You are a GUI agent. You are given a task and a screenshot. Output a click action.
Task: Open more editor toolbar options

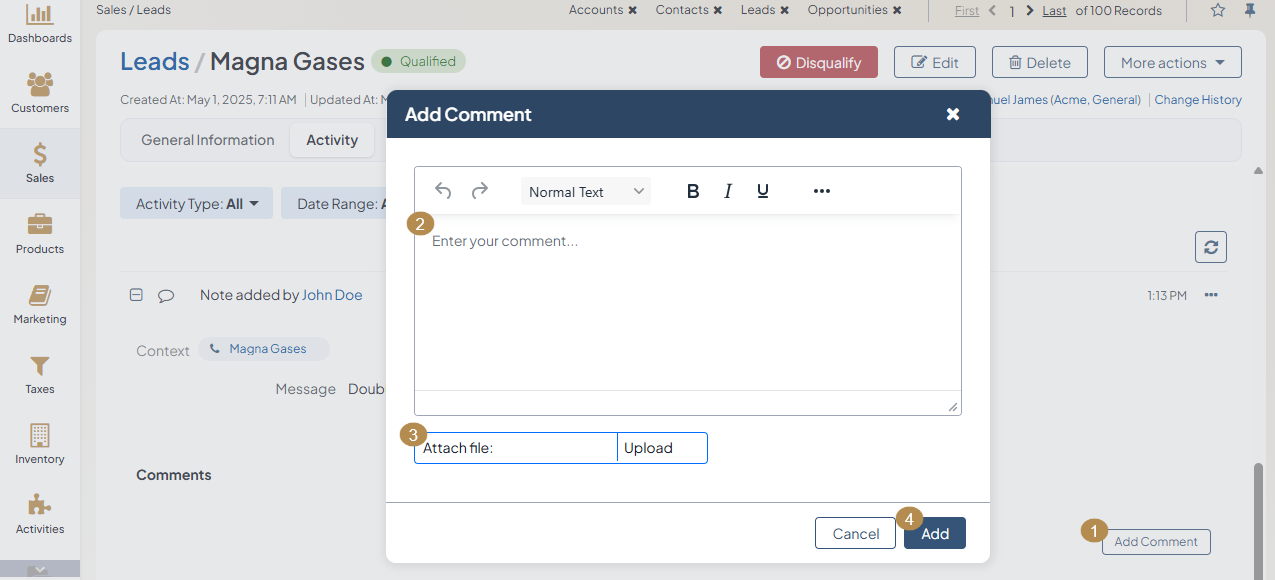(822, 191)
